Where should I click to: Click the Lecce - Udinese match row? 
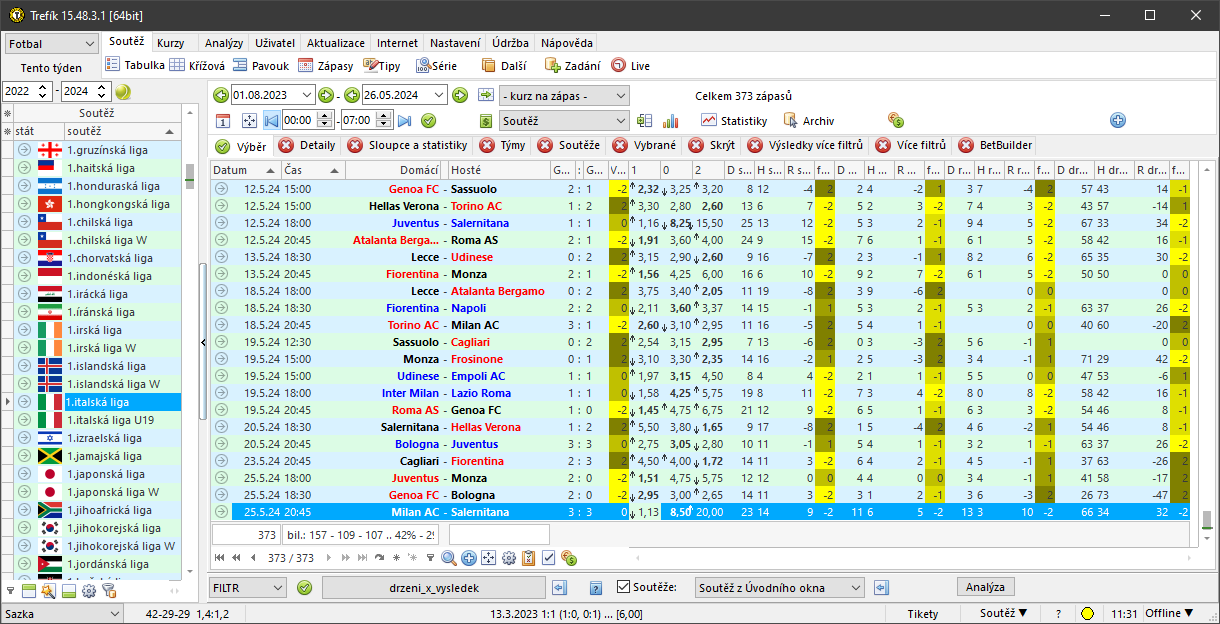(700, 257)
